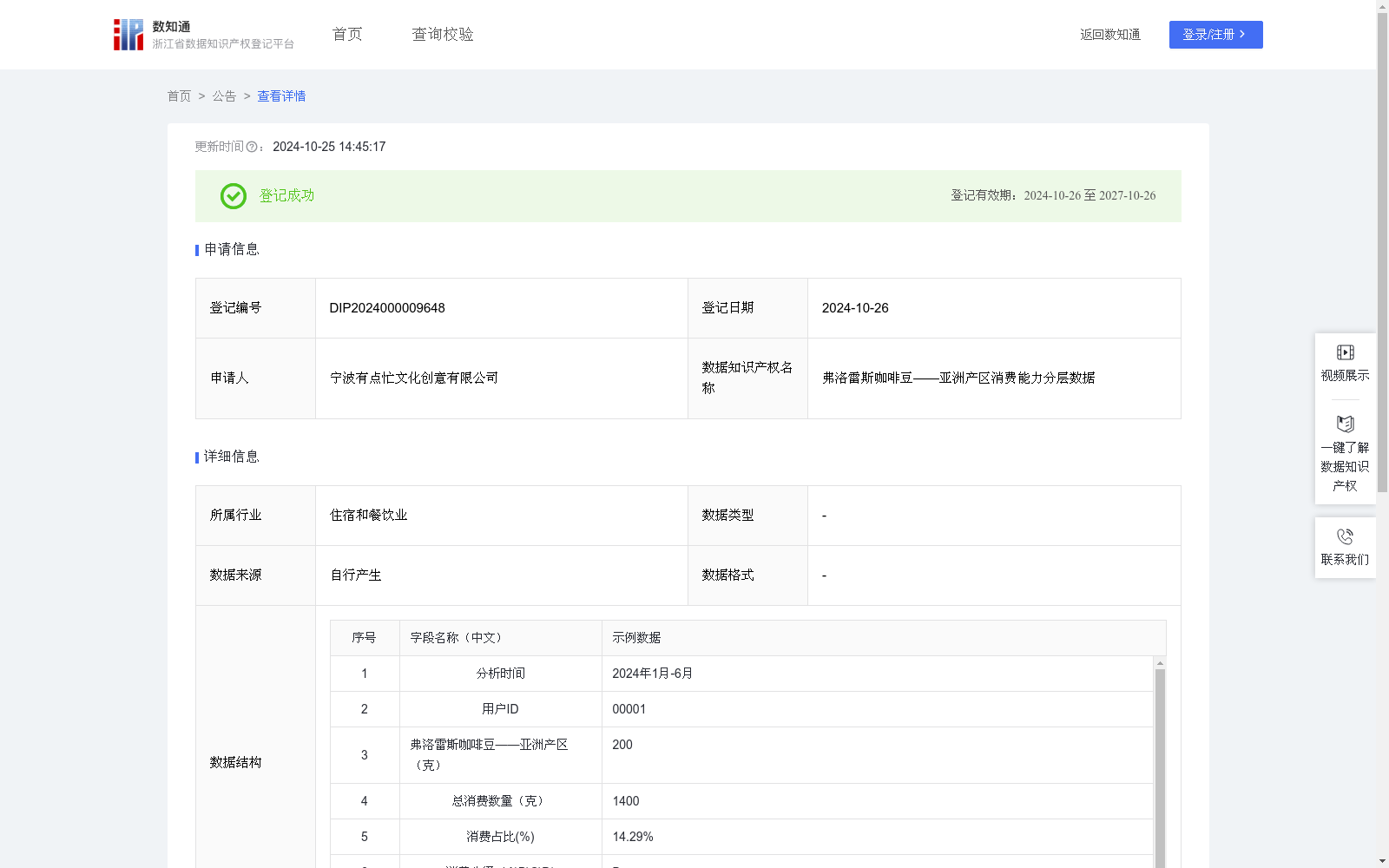
Task: Click the 总消费数量（克） field name
Action: (x=500, y=801)
